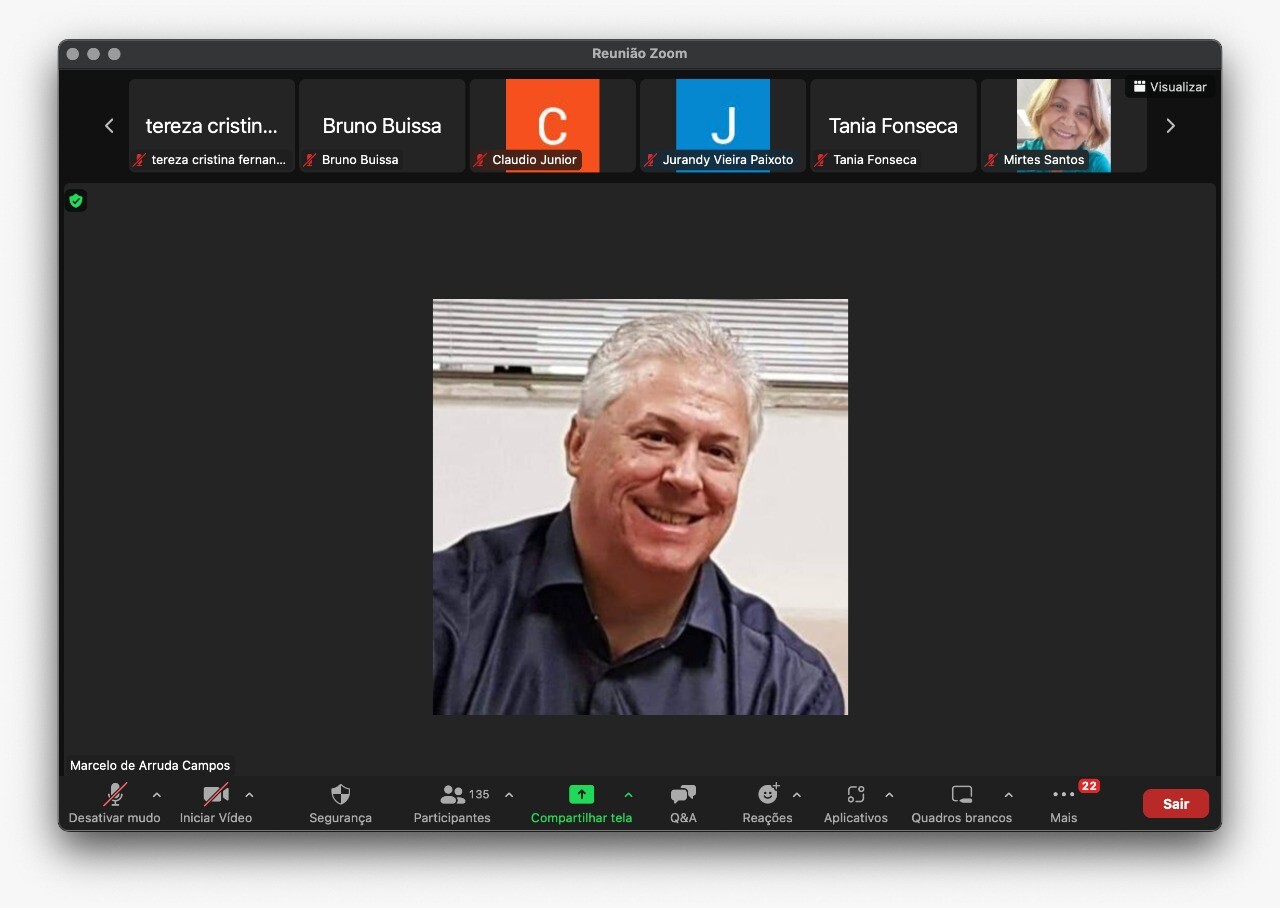Toggle microphone with Desativar mudo
This screenshot has width=1280, height=908.
coord(115,795)
